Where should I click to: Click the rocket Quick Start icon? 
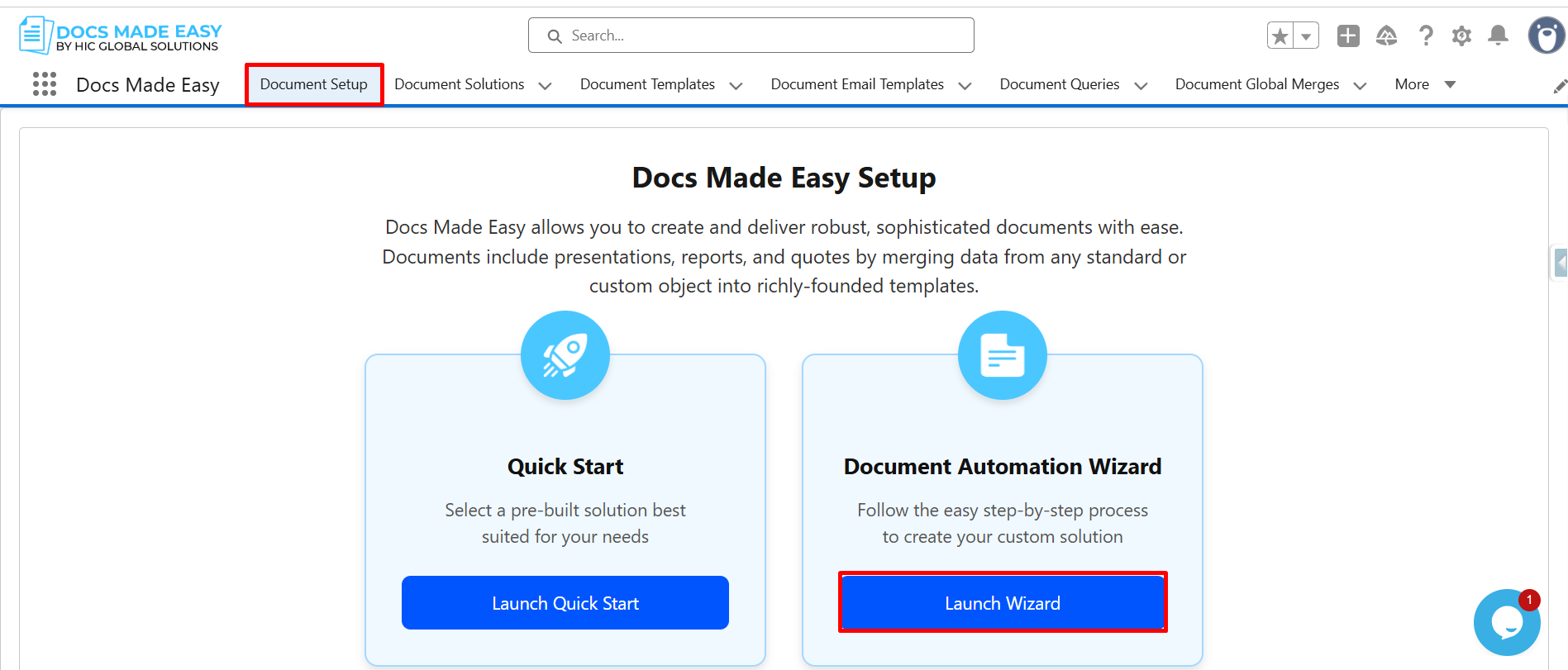click(565, 355)
